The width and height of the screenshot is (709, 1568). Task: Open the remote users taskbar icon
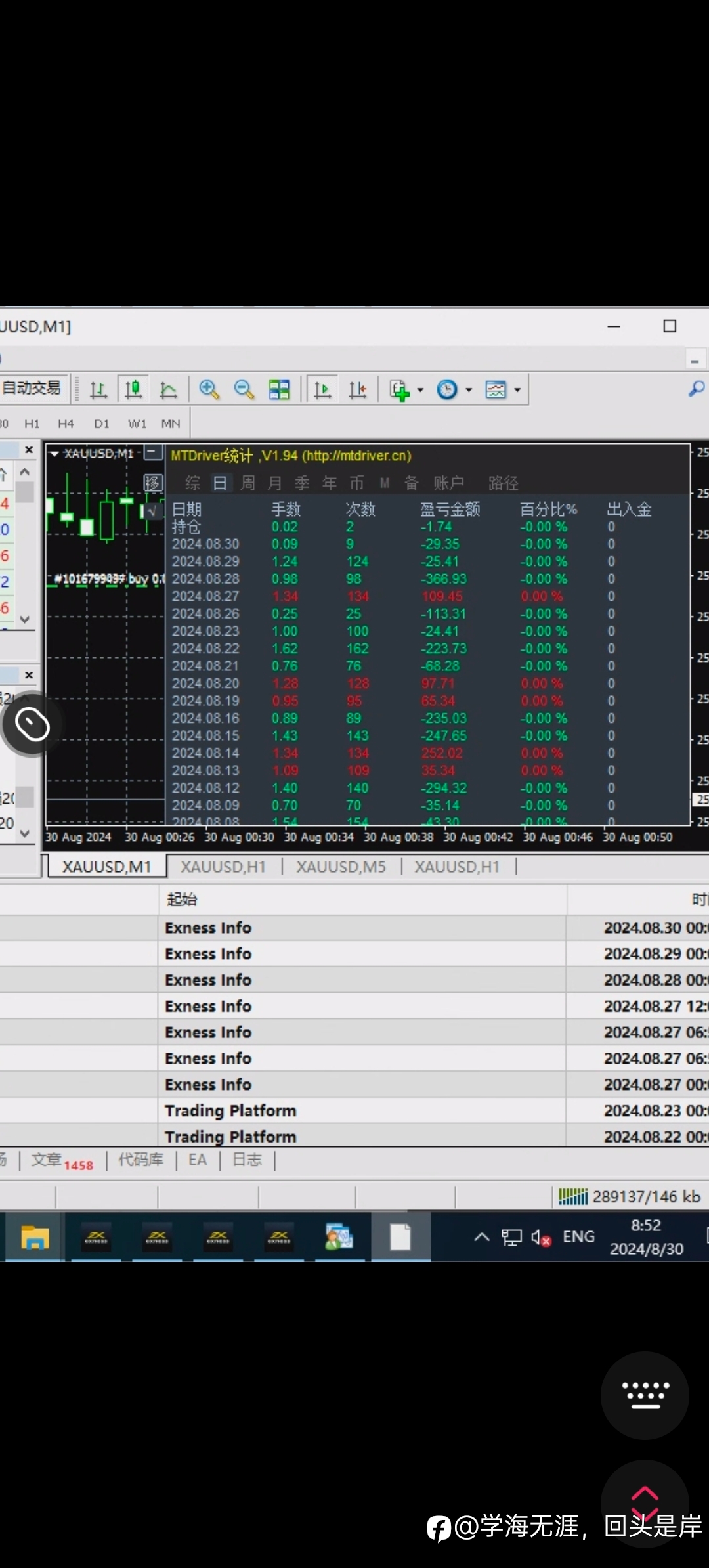[339, 1237]
